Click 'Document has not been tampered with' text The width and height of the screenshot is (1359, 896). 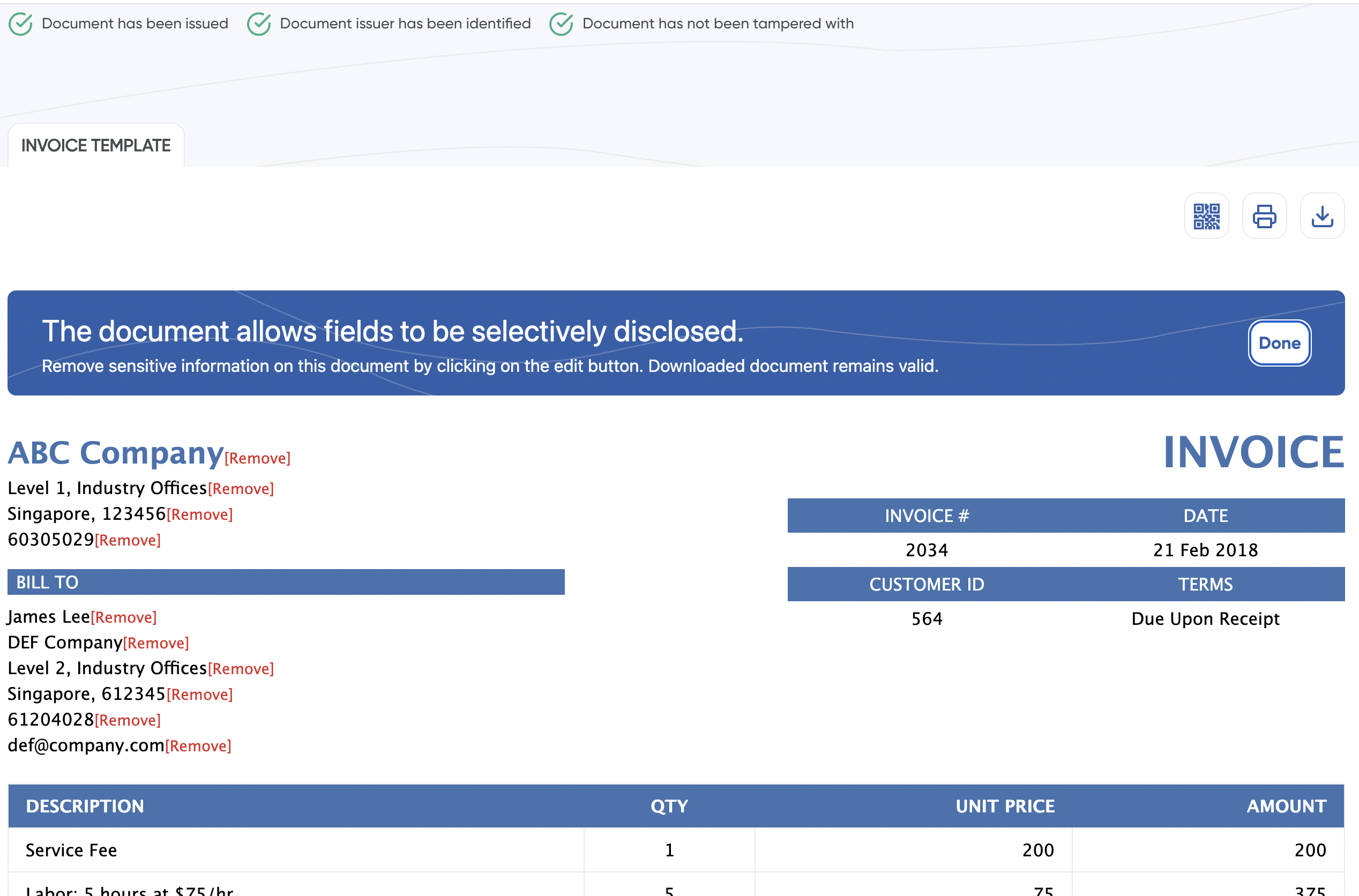(x=718, y=24)
